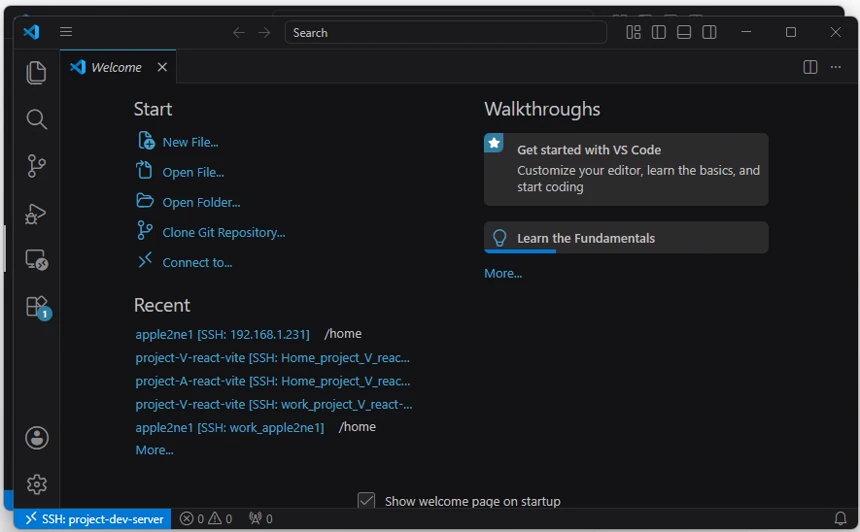Toggle the bottom panel

tap(684, 32)
